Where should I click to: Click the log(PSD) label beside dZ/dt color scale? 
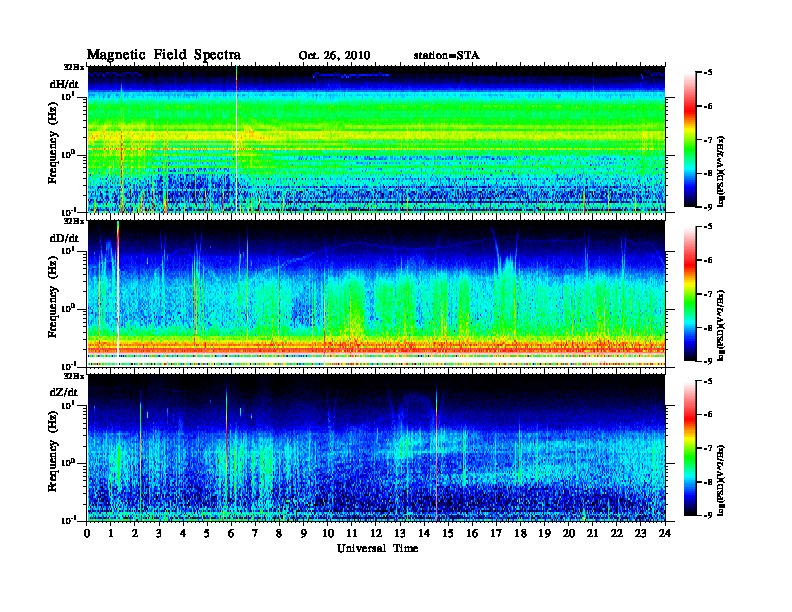[721, 480]
